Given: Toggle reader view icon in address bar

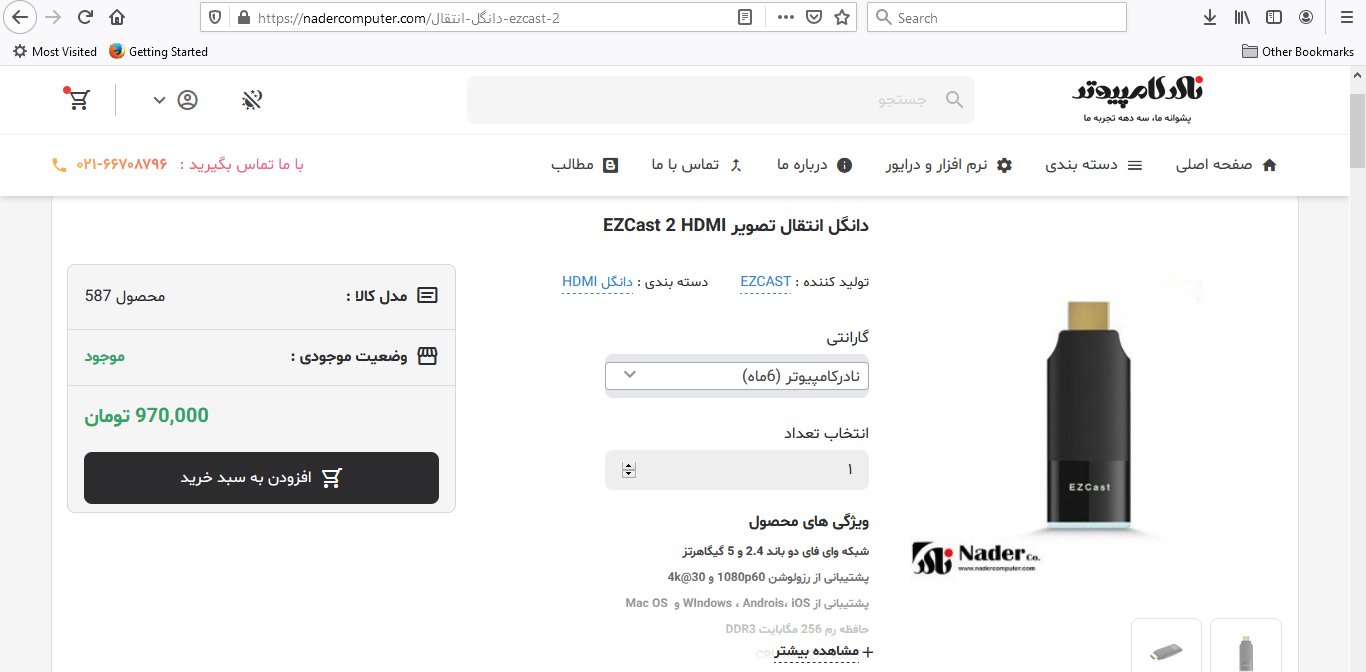Looking at the screenshot, I should coord(745,17).
